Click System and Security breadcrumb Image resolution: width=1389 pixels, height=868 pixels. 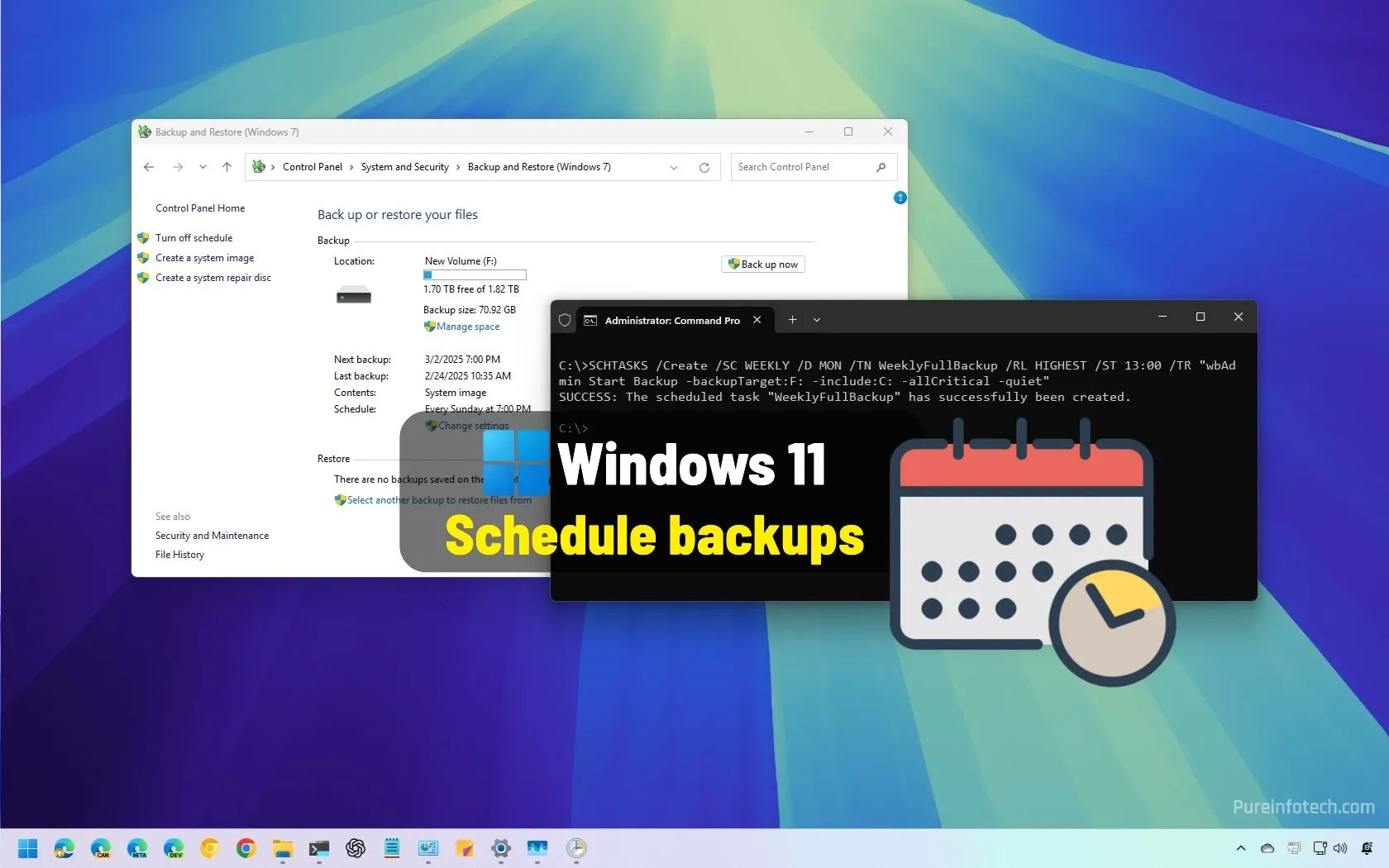point(405,167)
